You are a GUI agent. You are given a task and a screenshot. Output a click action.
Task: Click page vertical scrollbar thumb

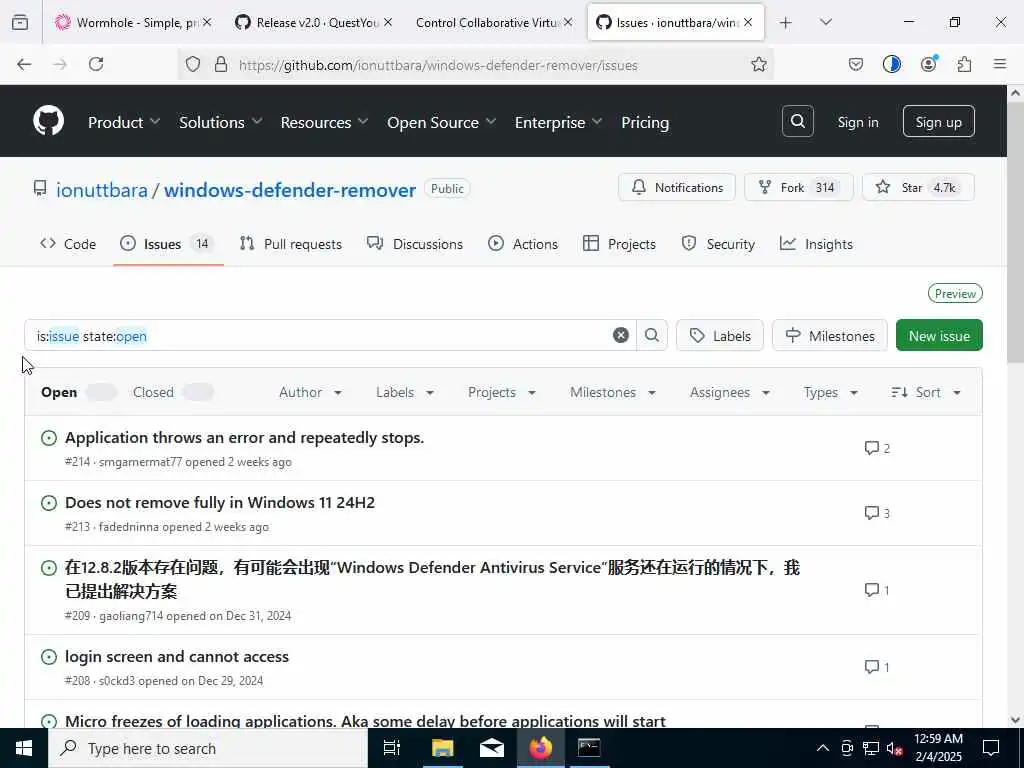click(1015, 232)
